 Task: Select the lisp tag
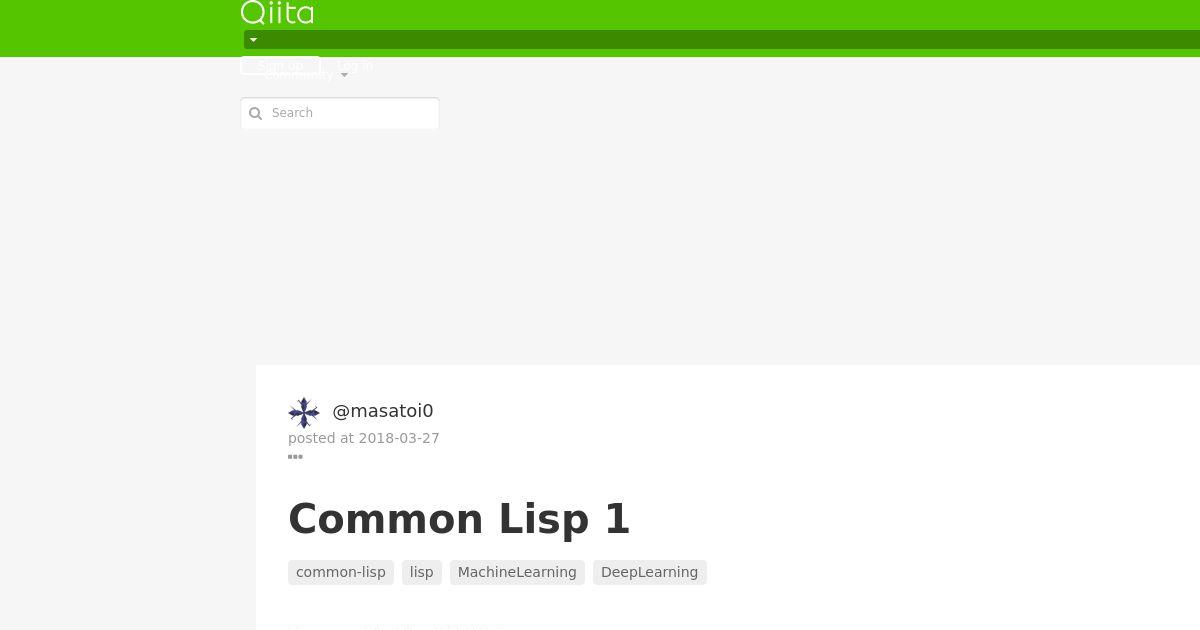422,572
